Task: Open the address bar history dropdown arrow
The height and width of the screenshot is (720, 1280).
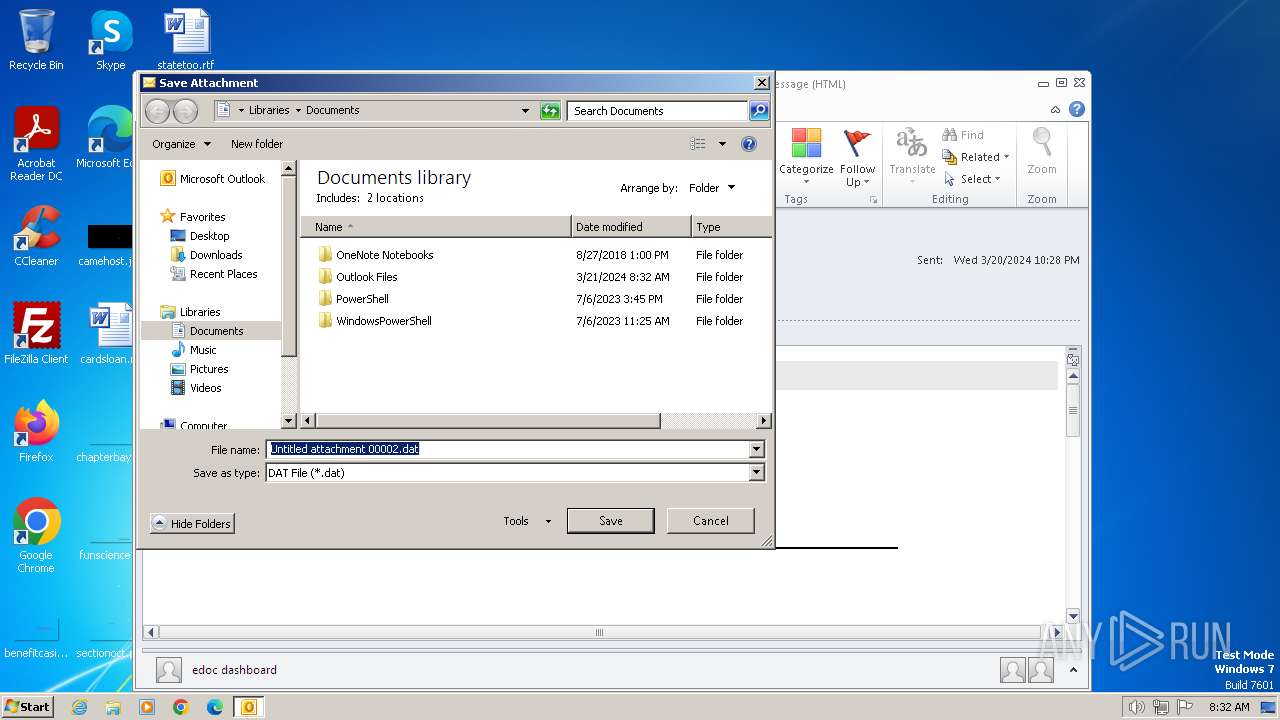Action: (x=526, y=111)
